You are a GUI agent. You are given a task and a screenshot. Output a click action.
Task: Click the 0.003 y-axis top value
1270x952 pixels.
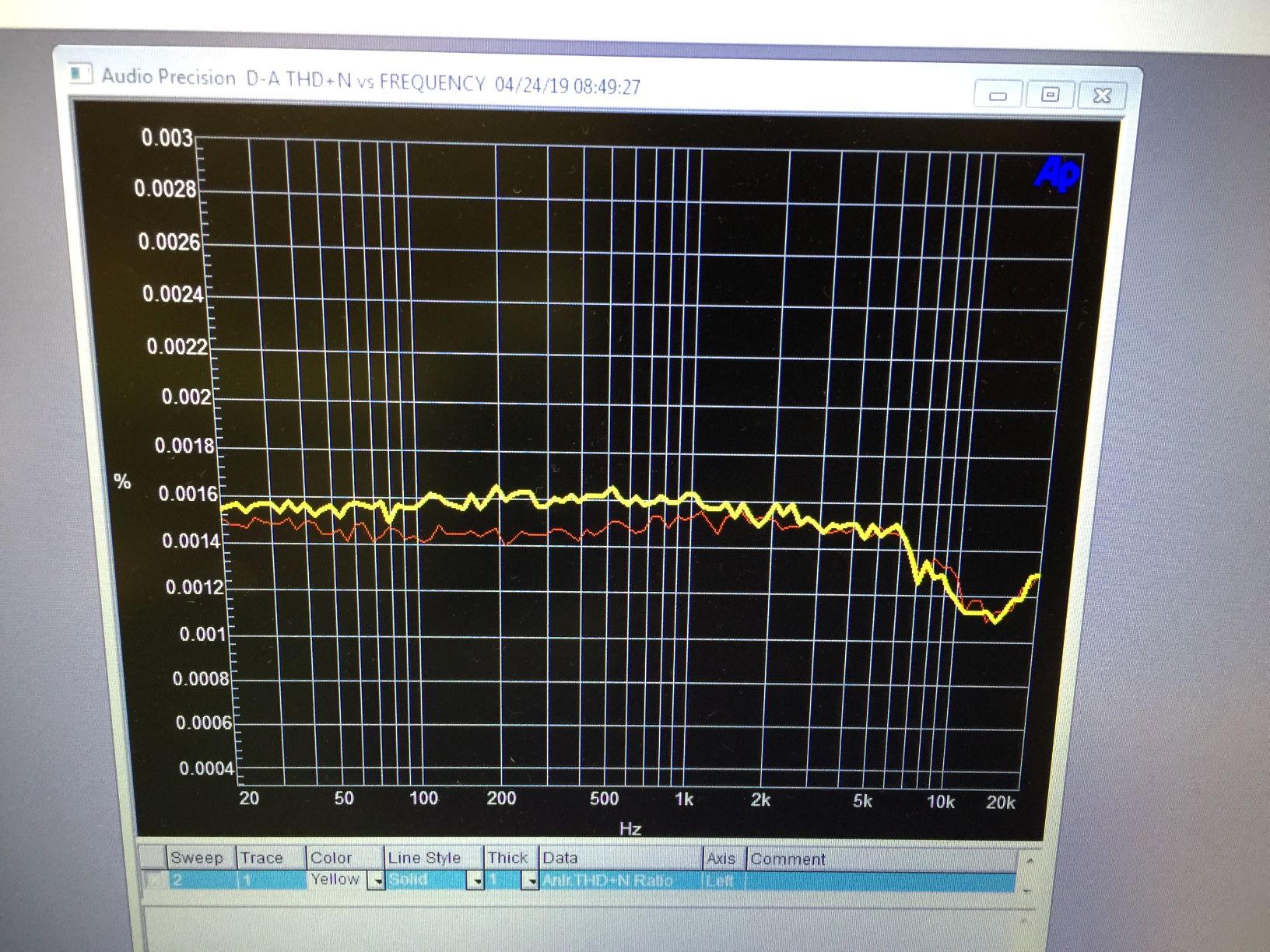167,138
